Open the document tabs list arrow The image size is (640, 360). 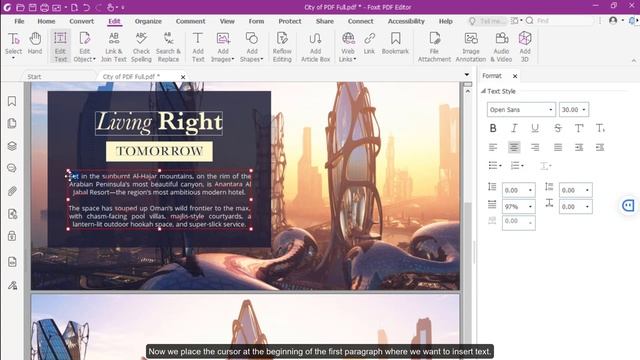467,75
